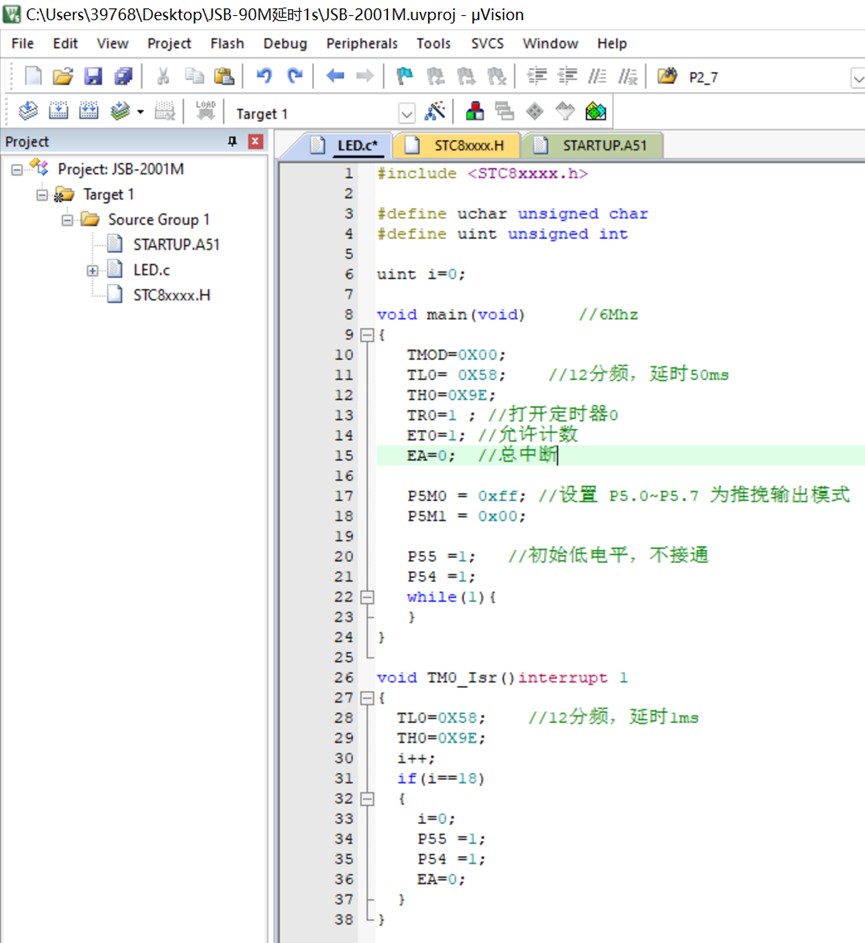Viewport: 865px width, 943px height.
Task: Switch to STARTUP.A51 editor tab
Action: coord(592,146)
